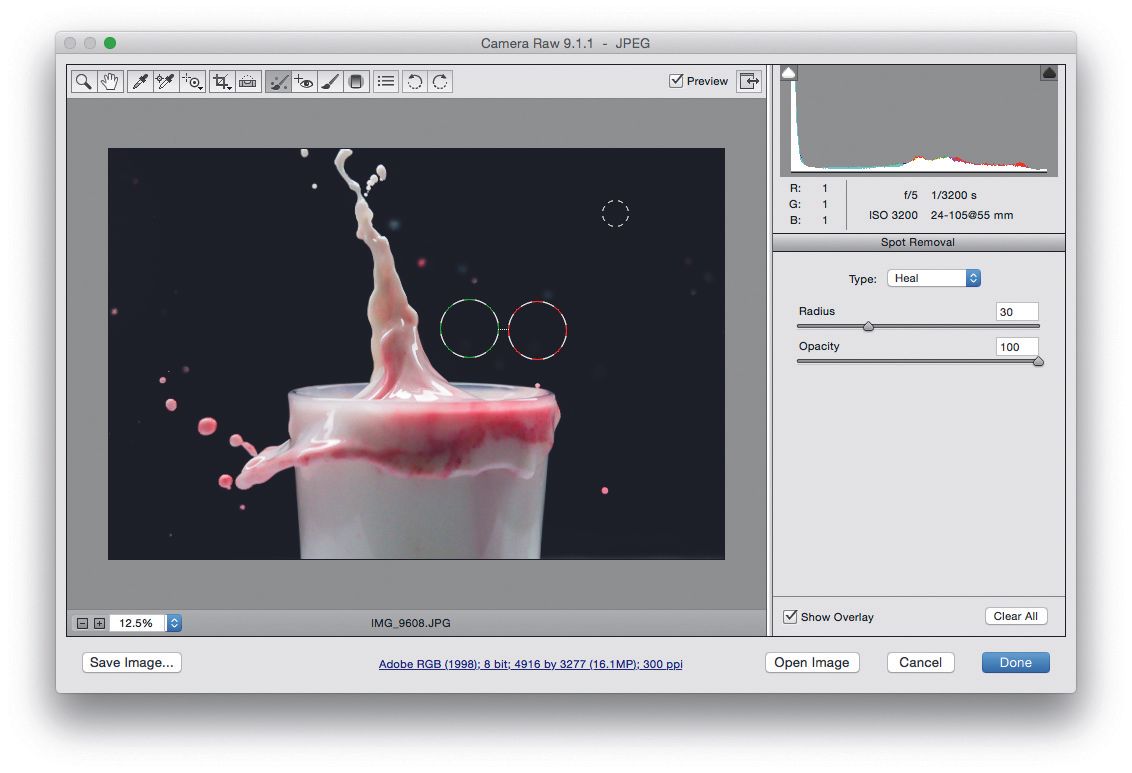Rotate the image counterclockwise
Viewport: 1132px width, 773px height.
[415, 81]
